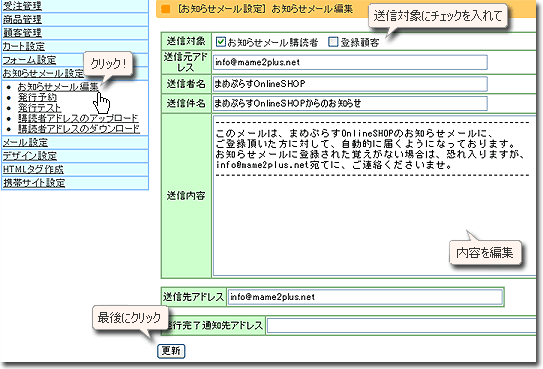
Task: Click the お知らせメール編集 page heading
Action: [312, 9]
